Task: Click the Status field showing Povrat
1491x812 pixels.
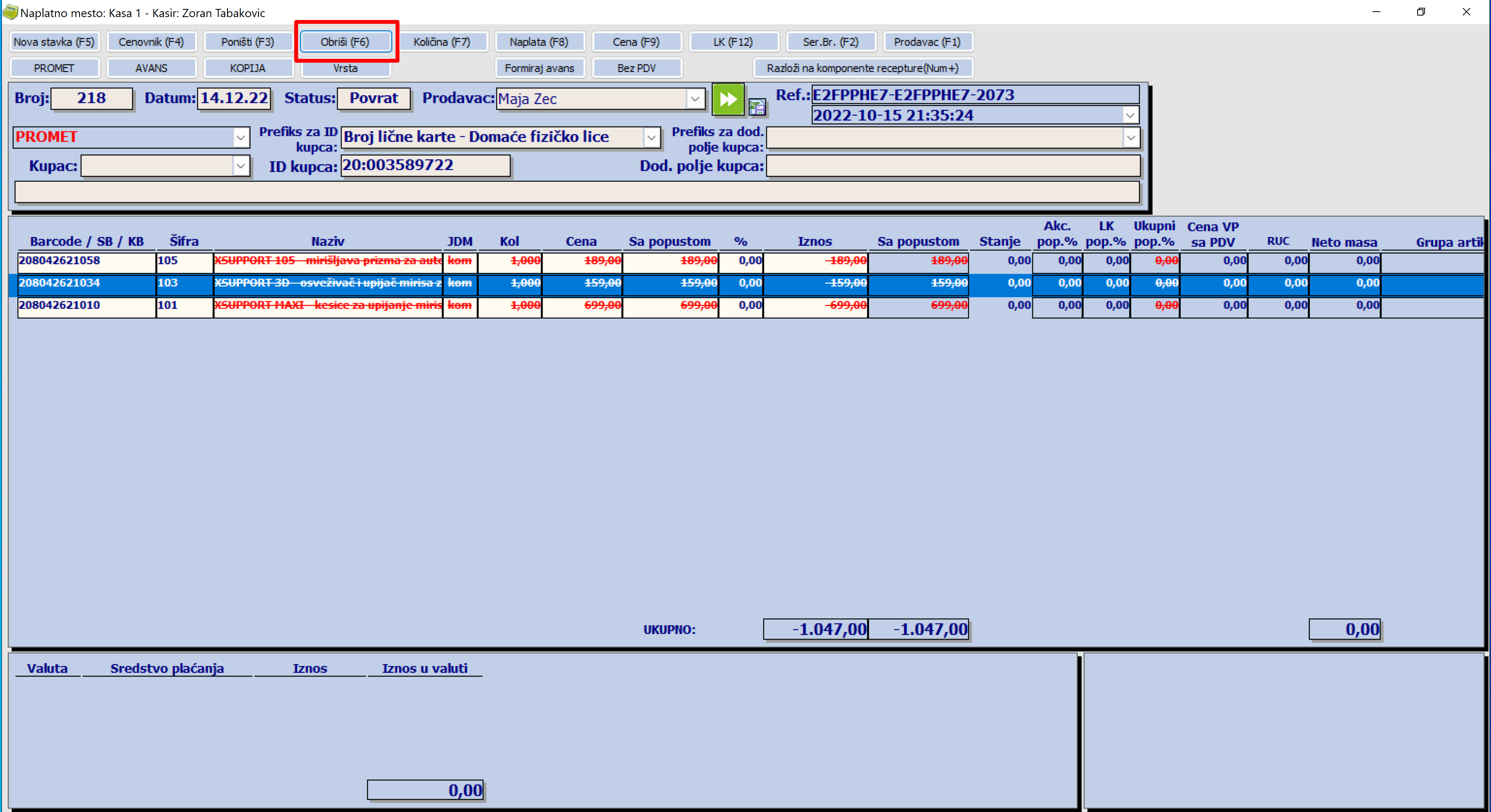Action: pos(373,98)
